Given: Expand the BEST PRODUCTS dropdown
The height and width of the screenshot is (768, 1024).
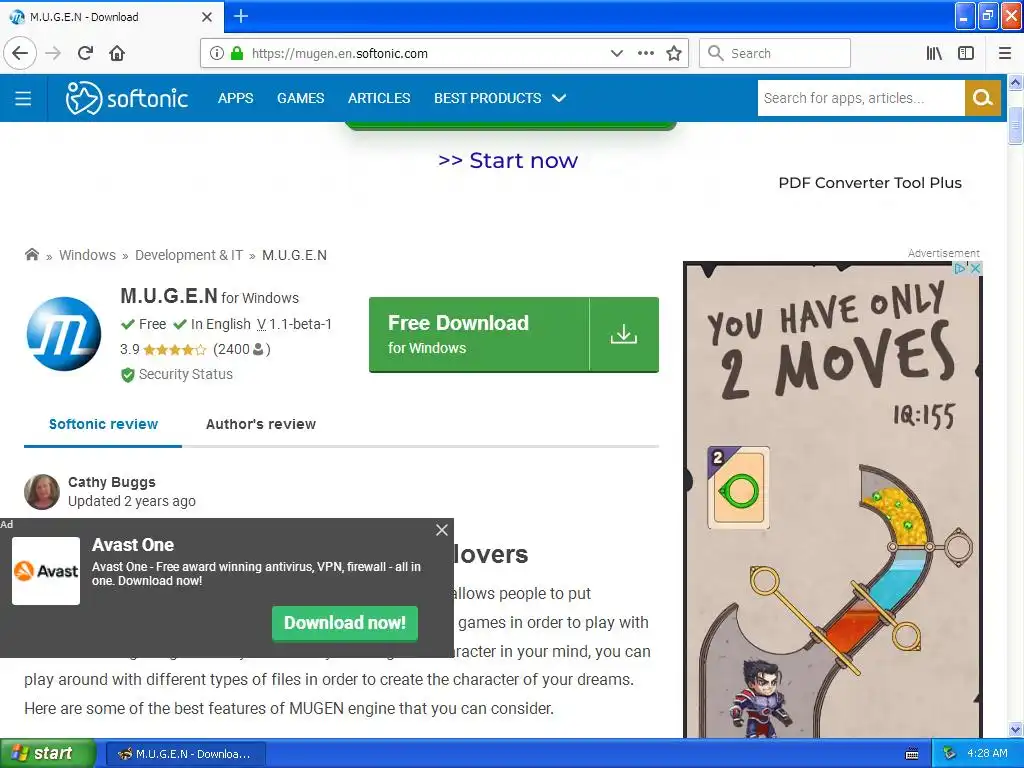Looking at the screenshot, I should (x=500, y=98).
